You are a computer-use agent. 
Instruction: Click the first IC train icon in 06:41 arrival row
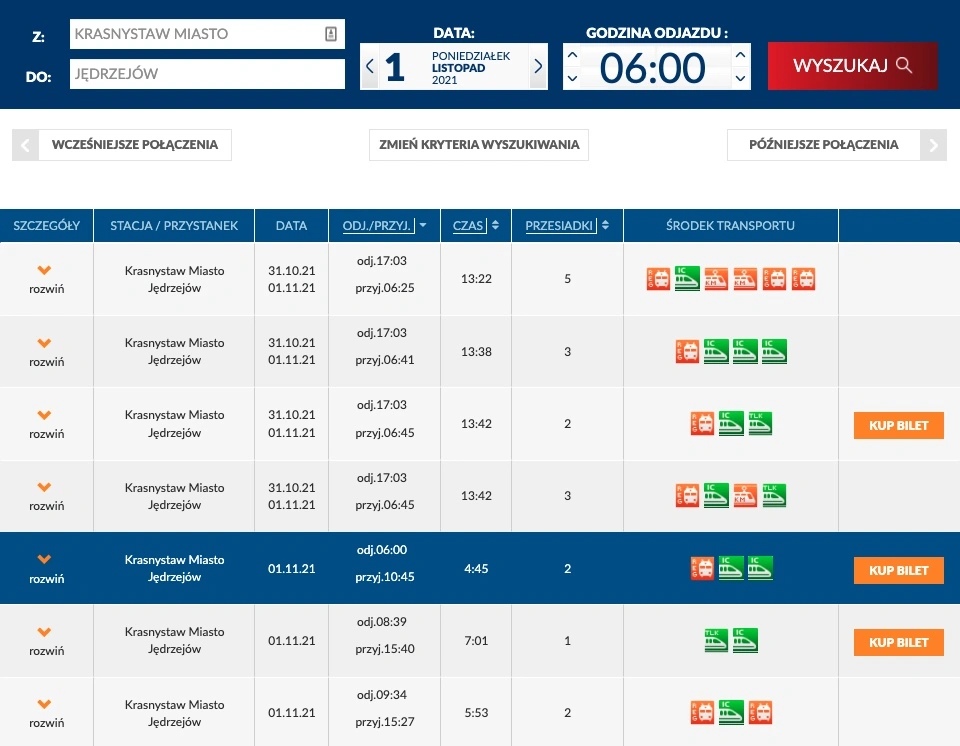coord(716,352)
